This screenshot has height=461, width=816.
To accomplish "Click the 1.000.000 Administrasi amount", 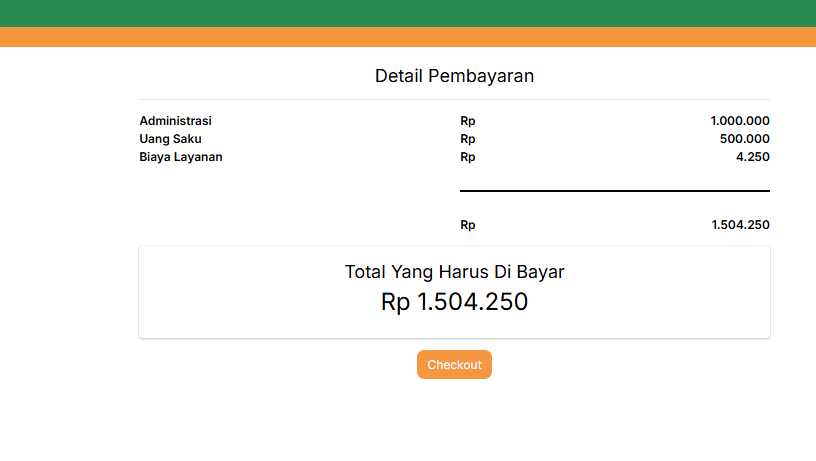I will tap(739, 121).
